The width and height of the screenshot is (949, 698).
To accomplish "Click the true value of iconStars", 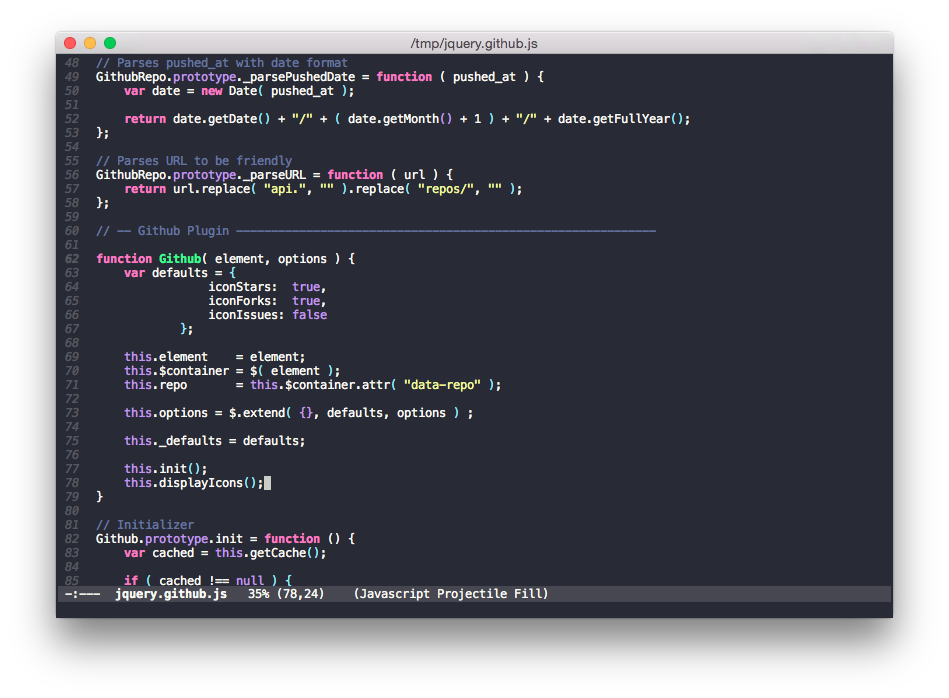I will point(306,286).
